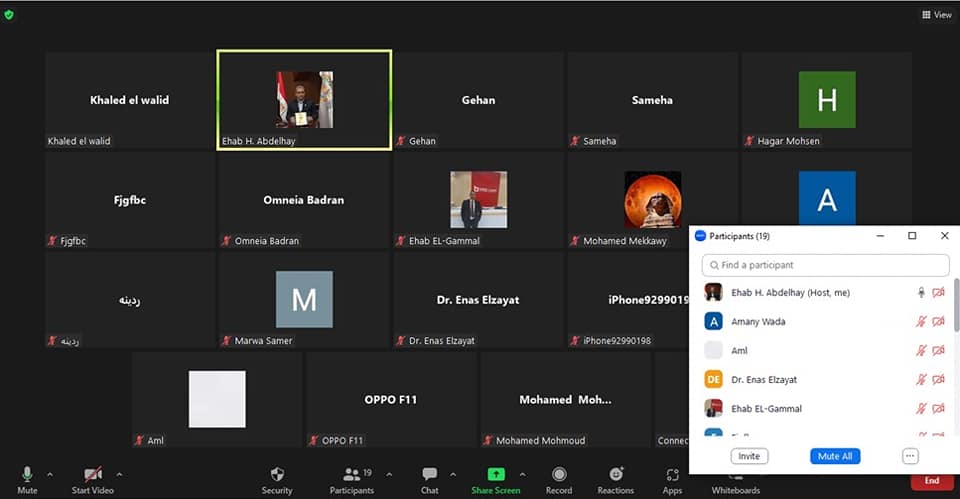Expand arrow next to Participants

click(389, 474)
